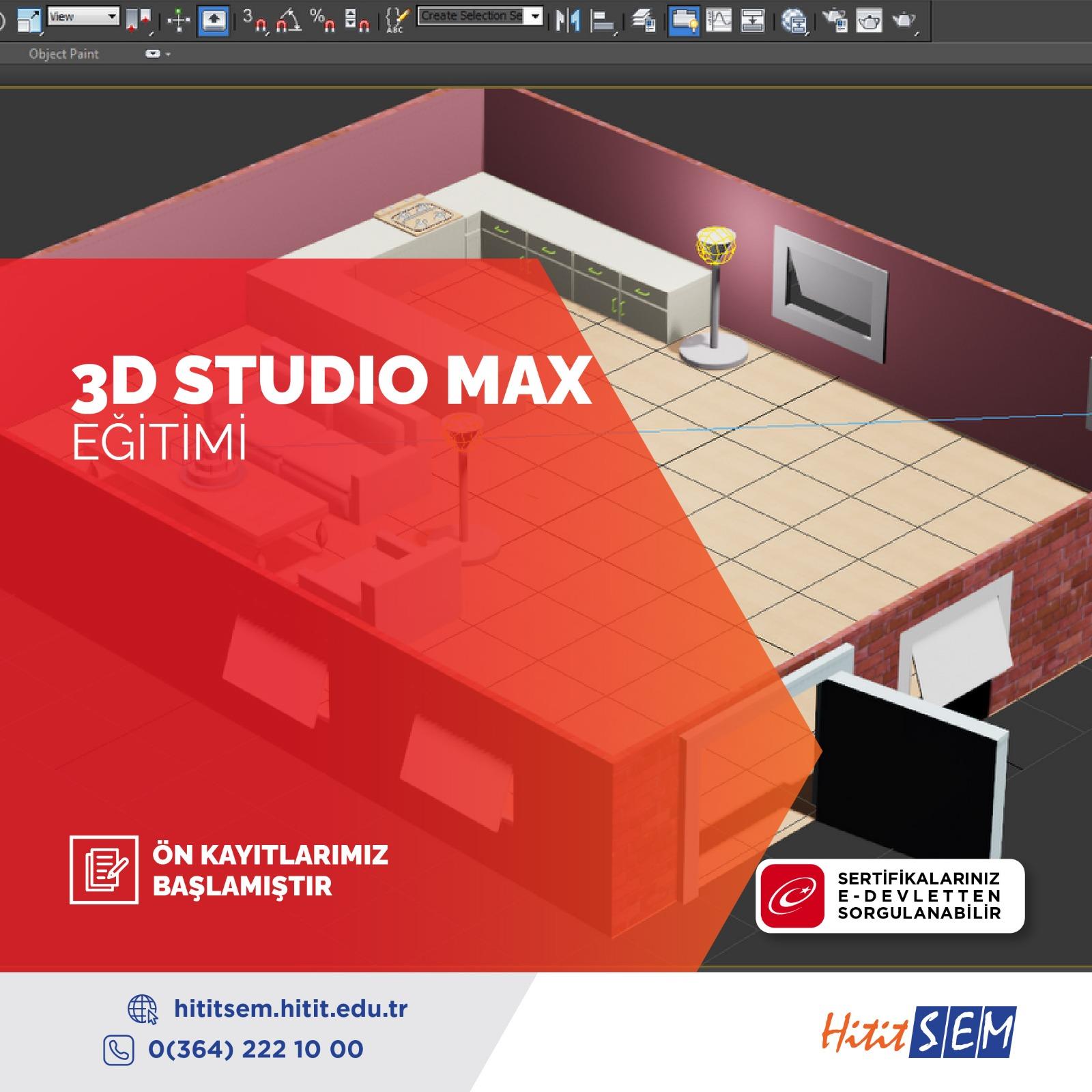The height and width of the screenshot is (1092, 1092).
Task: Toggle the Angle Snap button
Action: (289, 21)
